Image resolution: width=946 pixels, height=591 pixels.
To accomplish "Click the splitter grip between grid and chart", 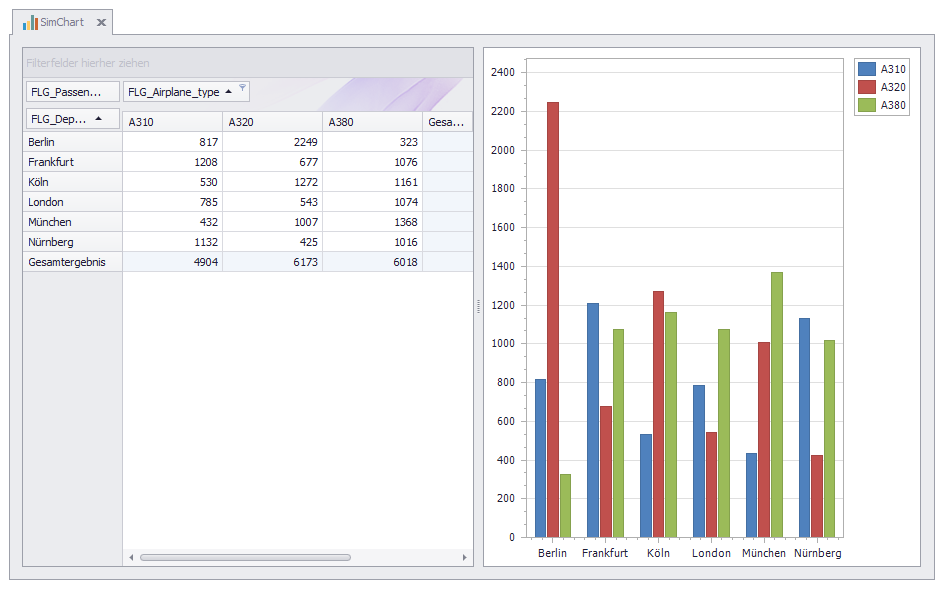I will (x=478, y=306).
